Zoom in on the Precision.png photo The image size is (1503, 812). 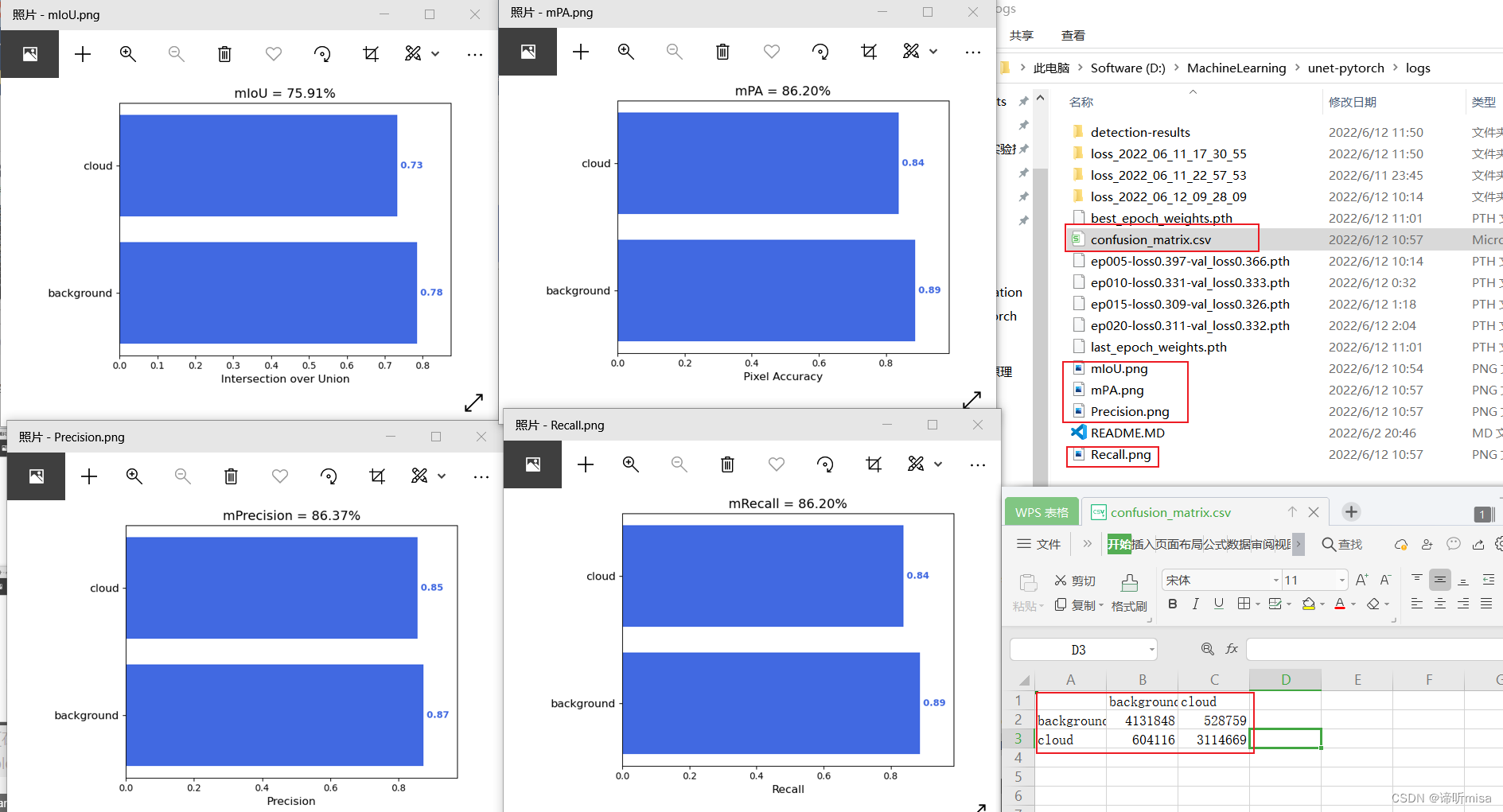point(134,476)
